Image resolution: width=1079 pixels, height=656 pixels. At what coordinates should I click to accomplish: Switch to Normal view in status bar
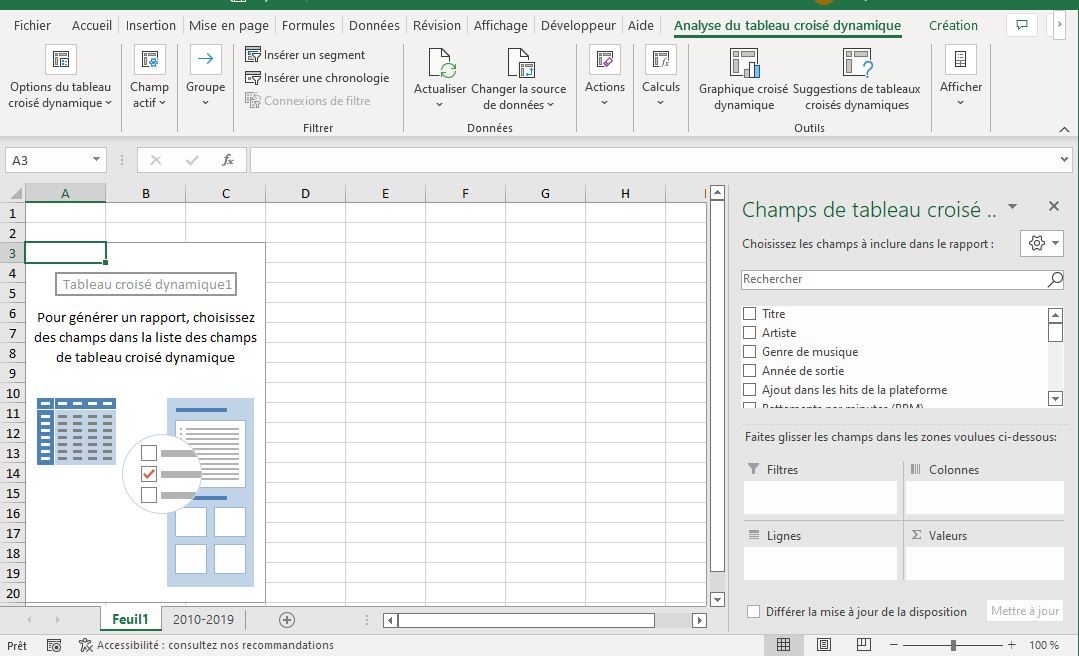(783, 645)
